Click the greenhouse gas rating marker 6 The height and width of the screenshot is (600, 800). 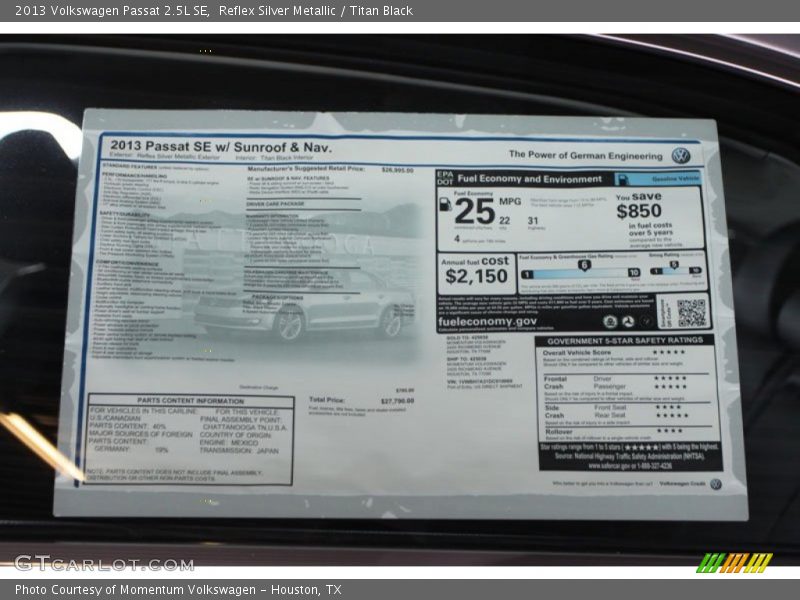(x=584, y=265)
